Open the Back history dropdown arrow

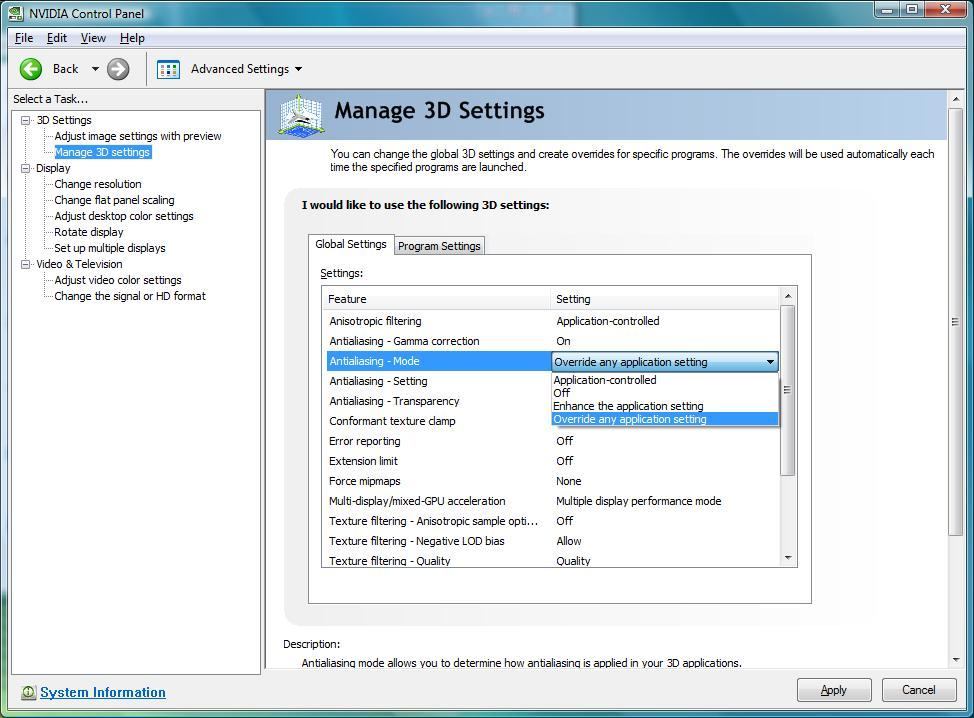click(x=95, y=69)
